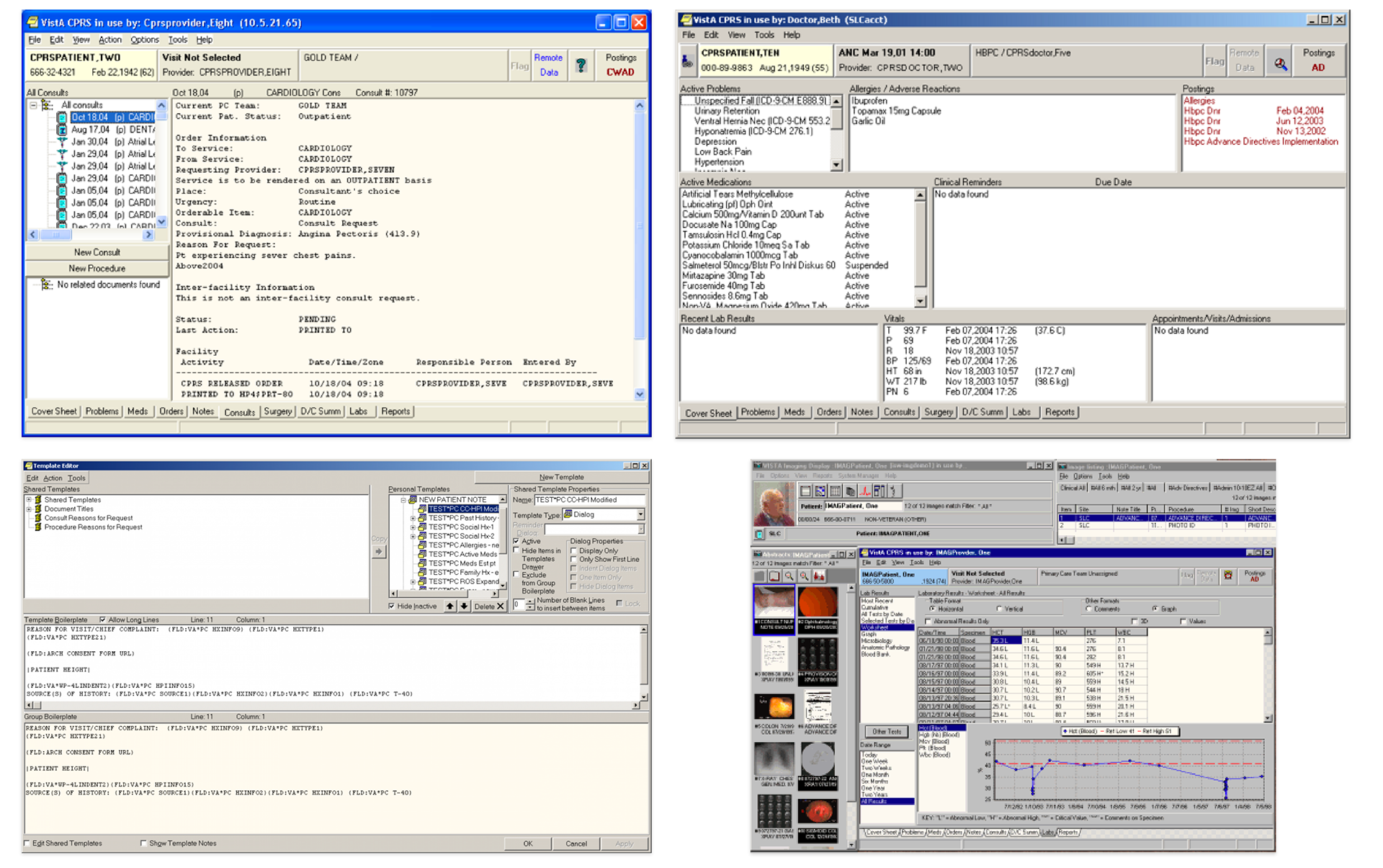Click the EKG waveform icon in Imaging toolbar
This screenshot has height=868, width=1383.
pyautogui.click(x=864, y=491)
